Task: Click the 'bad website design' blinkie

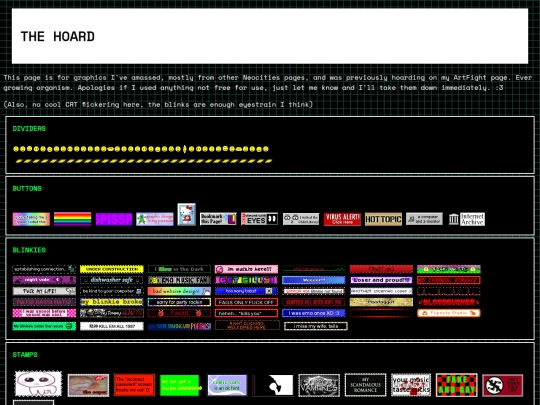Action: (179, 291)
